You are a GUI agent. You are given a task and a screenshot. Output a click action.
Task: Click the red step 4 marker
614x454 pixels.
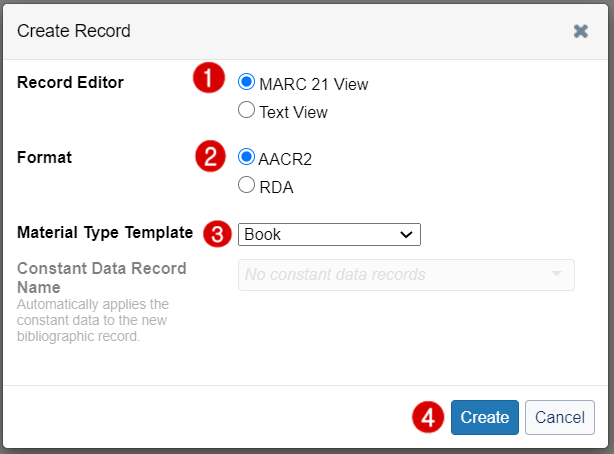(428, 417)
